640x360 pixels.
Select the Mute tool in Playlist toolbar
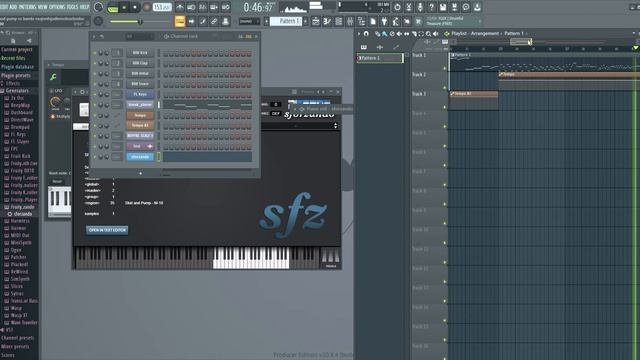(399, 33)
